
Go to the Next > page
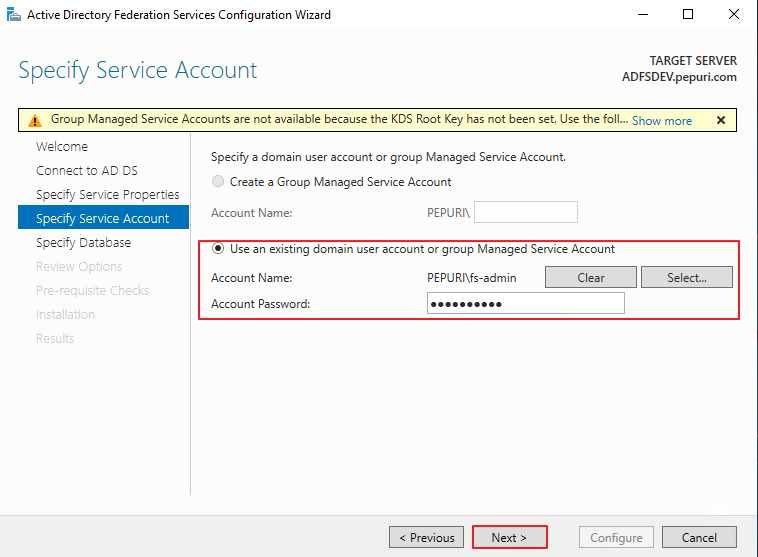[x=510, y=537]
